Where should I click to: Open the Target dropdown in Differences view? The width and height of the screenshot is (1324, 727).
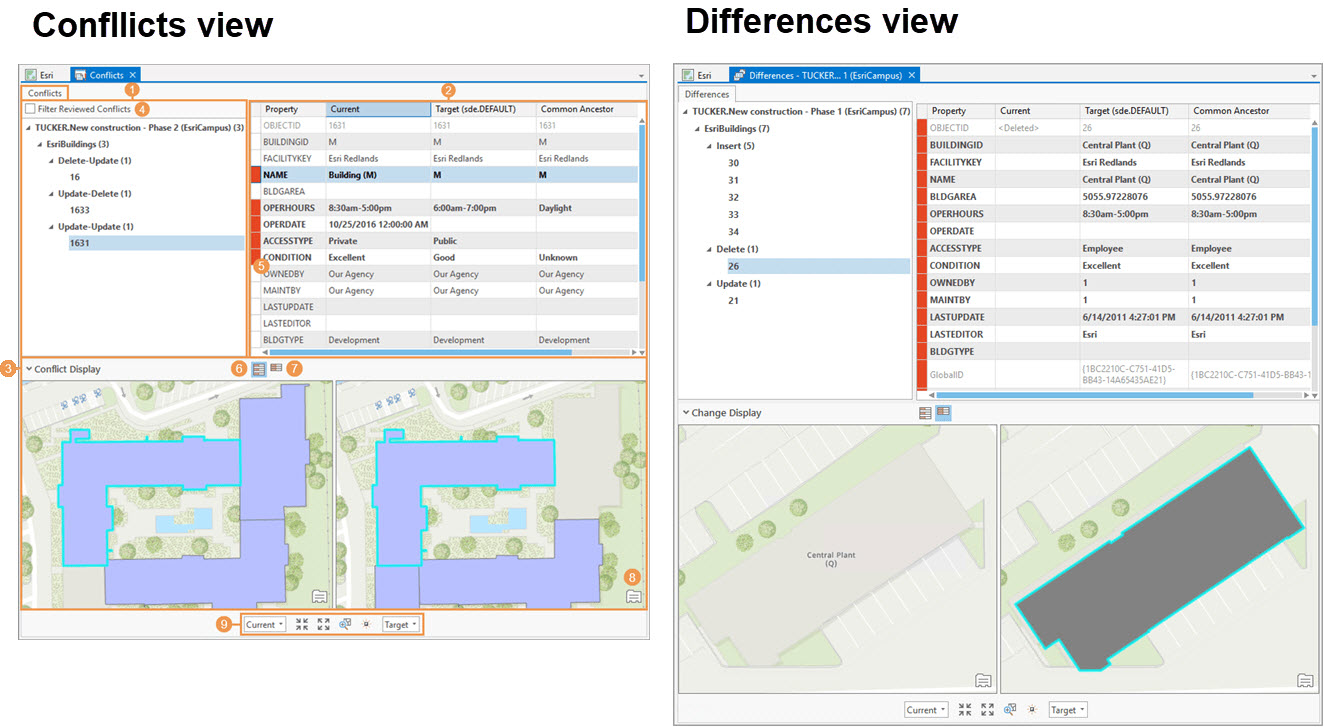[1067, 709]
